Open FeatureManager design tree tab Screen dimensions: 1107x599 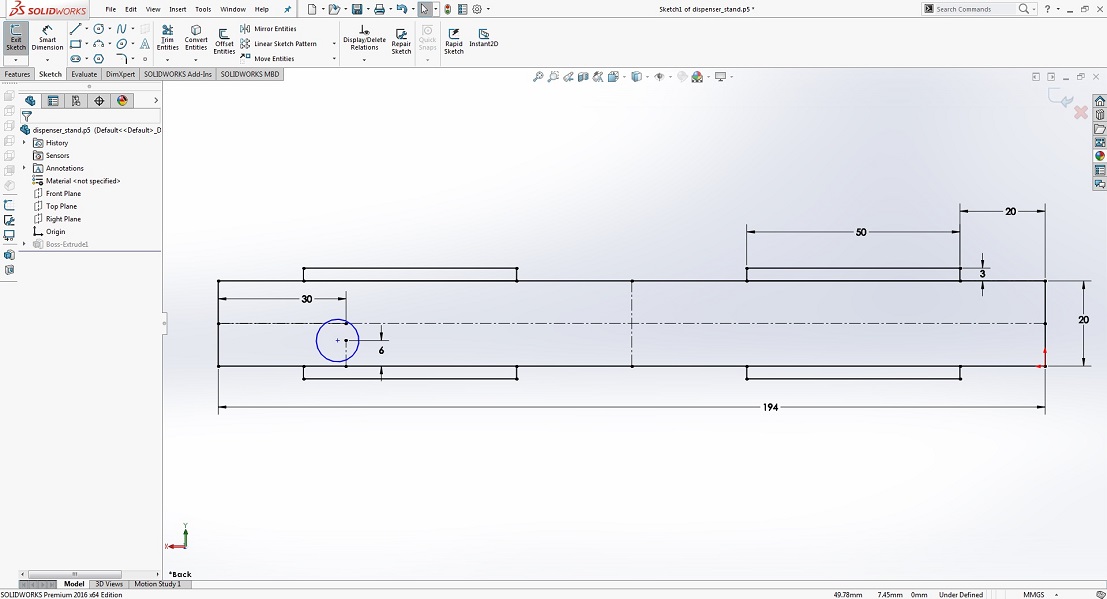pyautogui.click(x=30, y=101)
